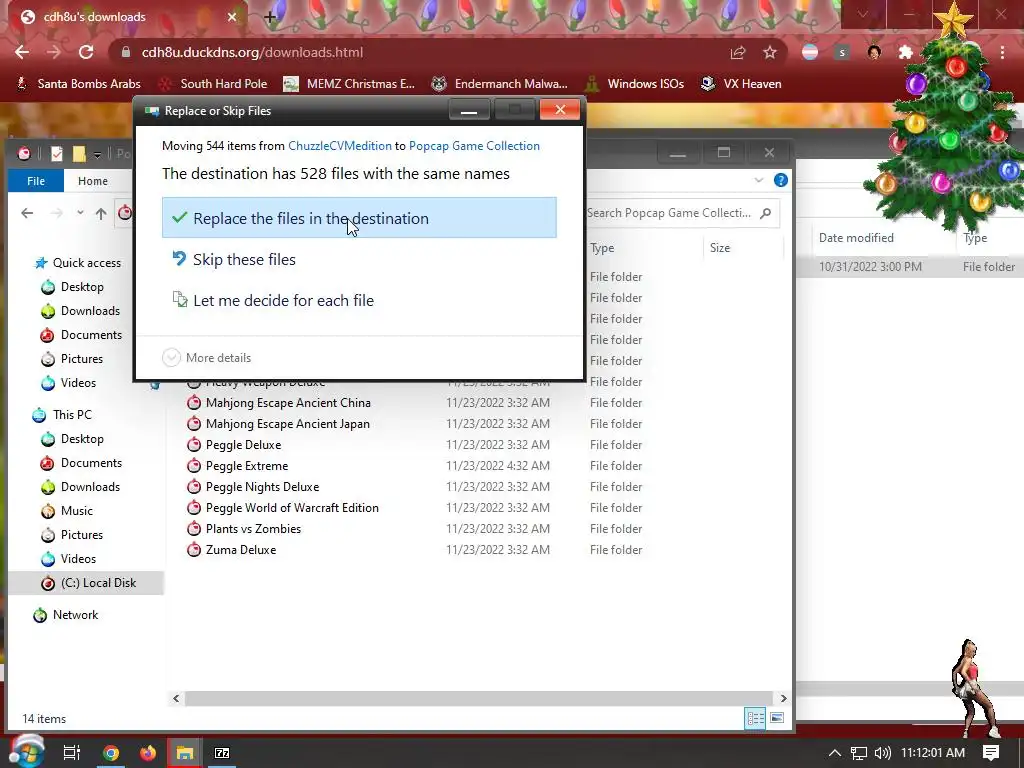1024x768 pixels.
Task: Open Endermanch Malware bookmark
Action: click(500, 84)
